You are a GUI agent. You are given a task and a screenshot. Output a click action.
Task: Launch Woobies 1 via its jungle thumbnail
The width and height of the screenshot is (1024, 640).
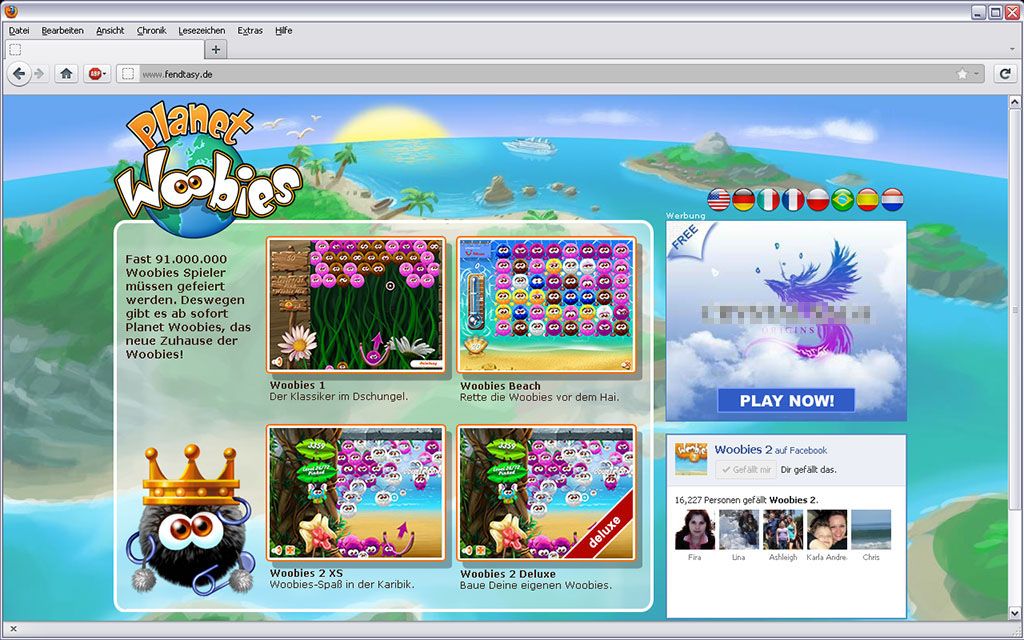356,304
